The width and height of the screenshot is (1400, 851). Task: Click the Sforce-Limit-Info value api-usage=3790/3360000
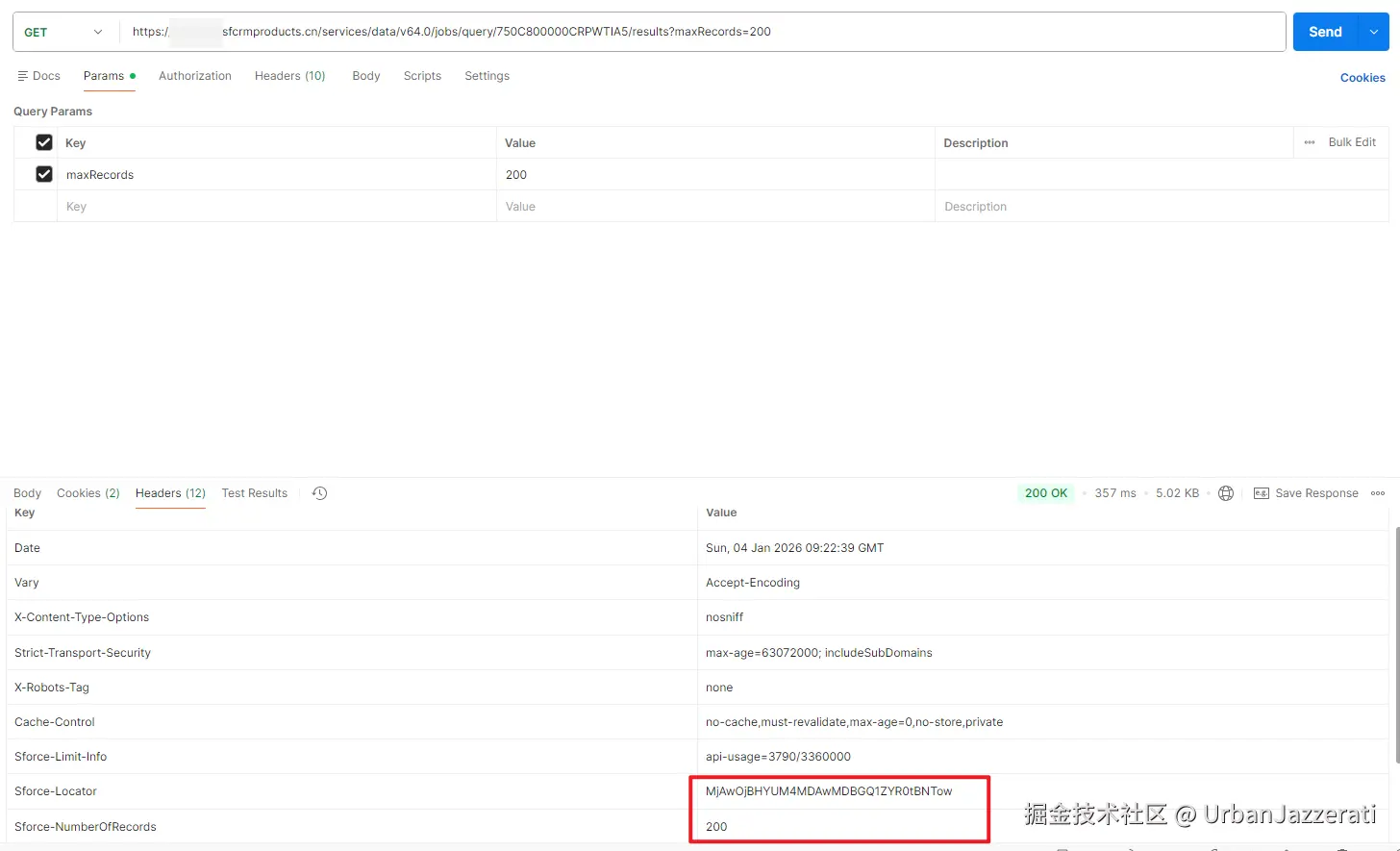coord(778,757)
